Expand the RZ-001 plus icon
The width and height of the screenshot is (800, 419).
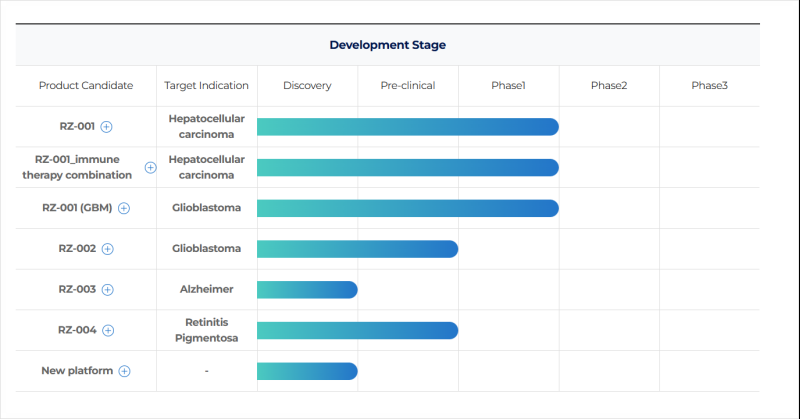pyautogui.click(x=107, y=127)
